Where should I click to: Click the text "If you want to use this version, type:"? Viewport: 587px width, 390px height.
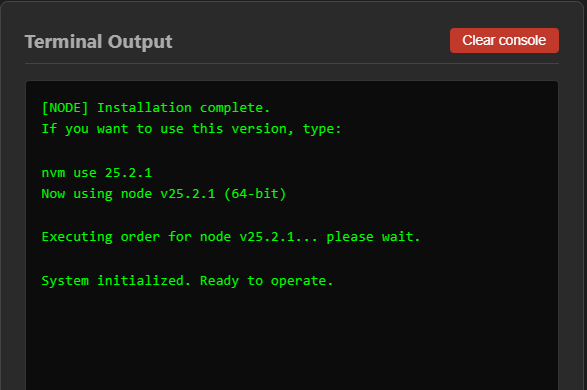(x=191, y=129)
